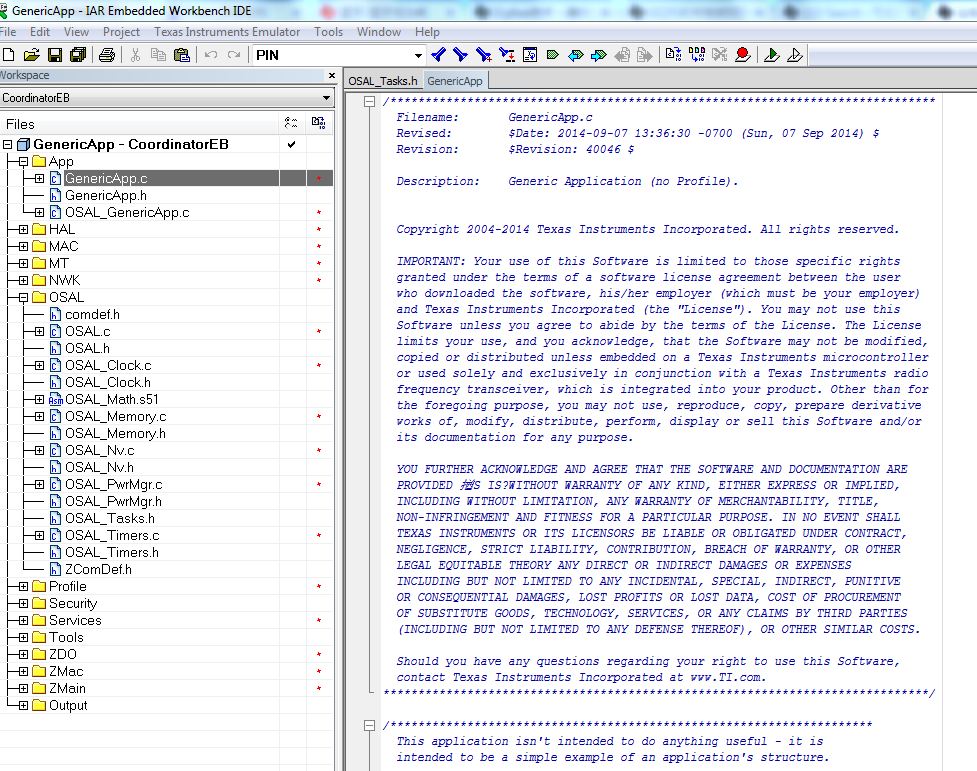Expand the NWK folder
Image resolution: width=977 pixels, height=771 pixels.
coord(23,280)
